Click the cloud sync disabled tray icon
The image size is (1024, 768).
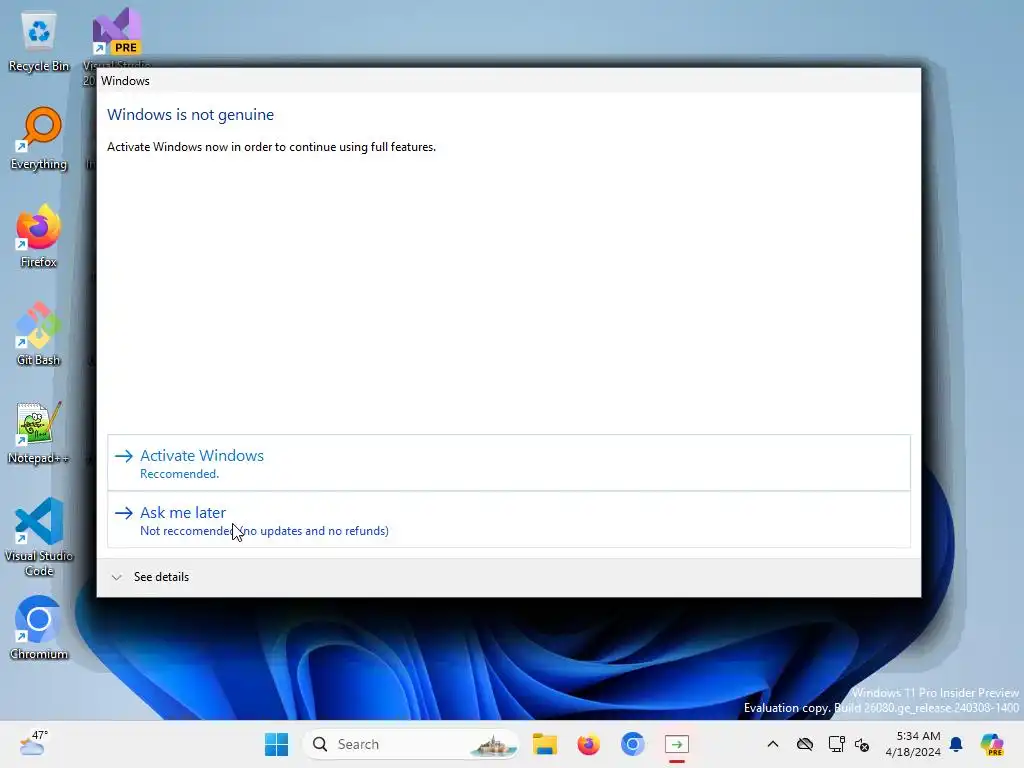[x=805, y=744]
